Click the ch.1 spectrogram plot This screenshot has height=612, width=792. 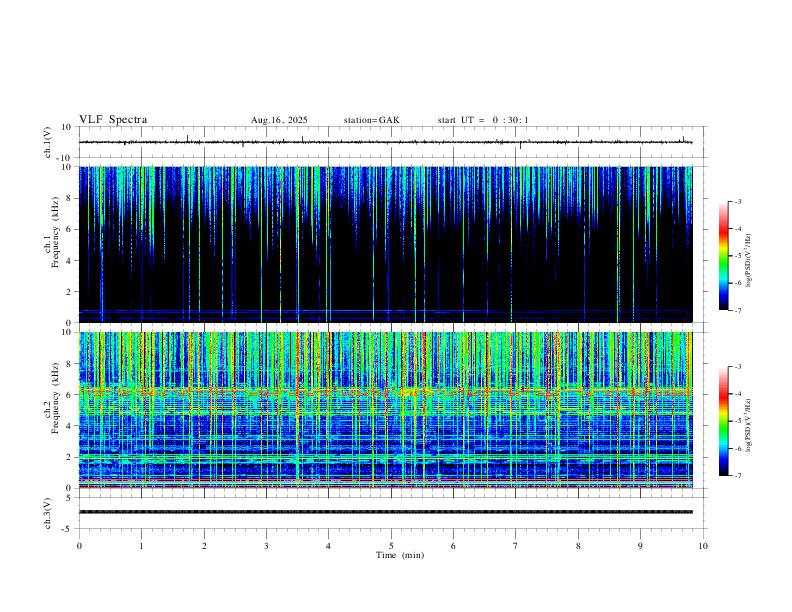(385, 244)
